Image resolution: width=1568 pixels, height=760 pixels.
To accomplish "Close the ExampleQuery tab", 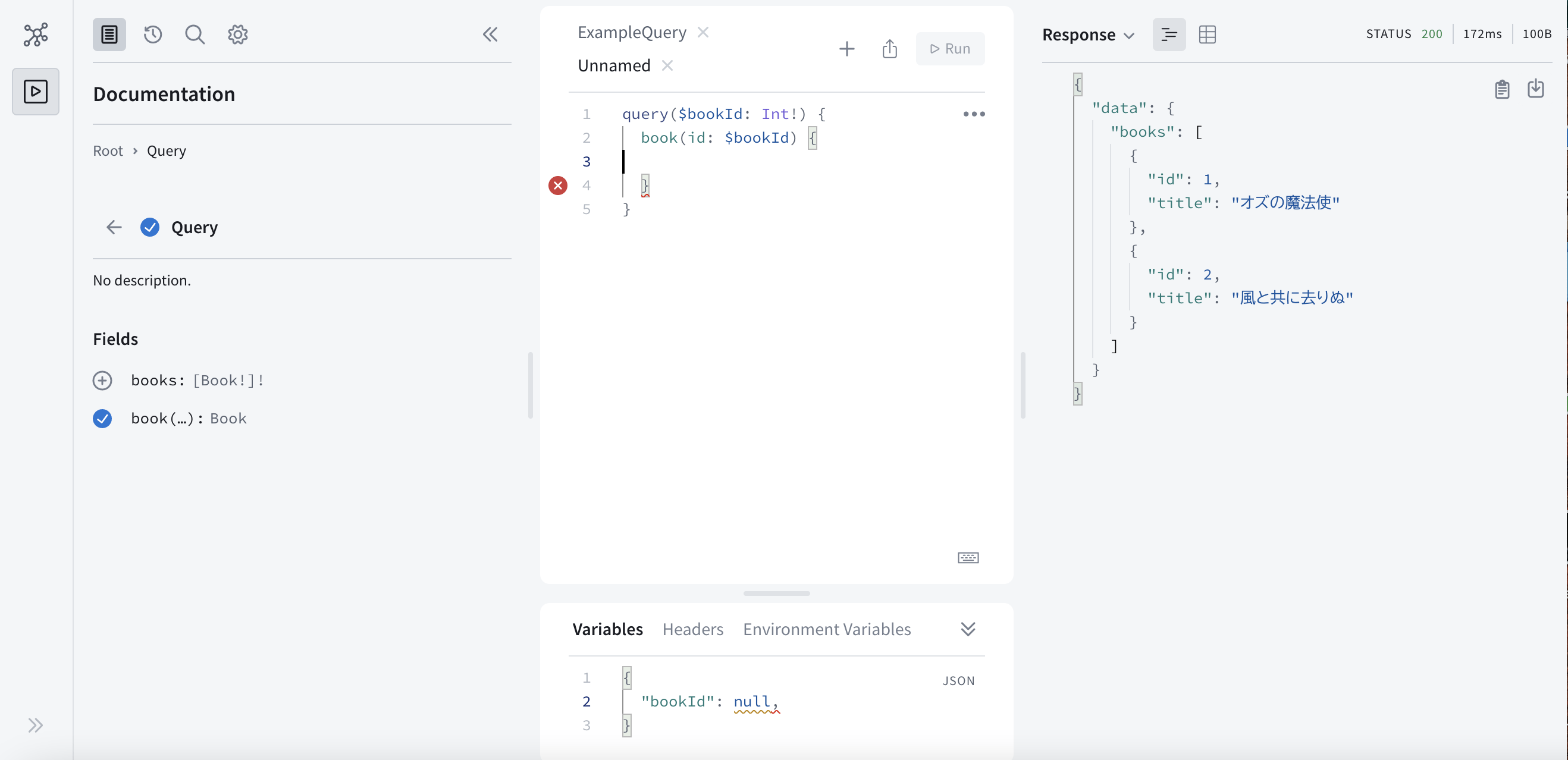I will coord(703,32).
